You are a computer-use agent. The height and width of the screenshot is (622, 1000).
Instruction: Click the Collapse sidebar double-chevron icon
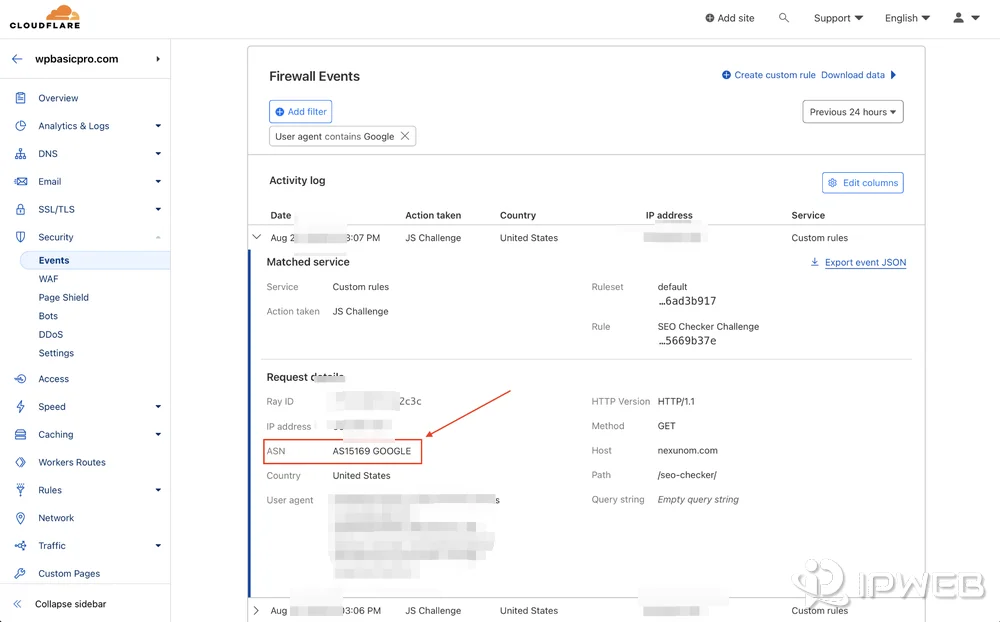pos(17,603)
